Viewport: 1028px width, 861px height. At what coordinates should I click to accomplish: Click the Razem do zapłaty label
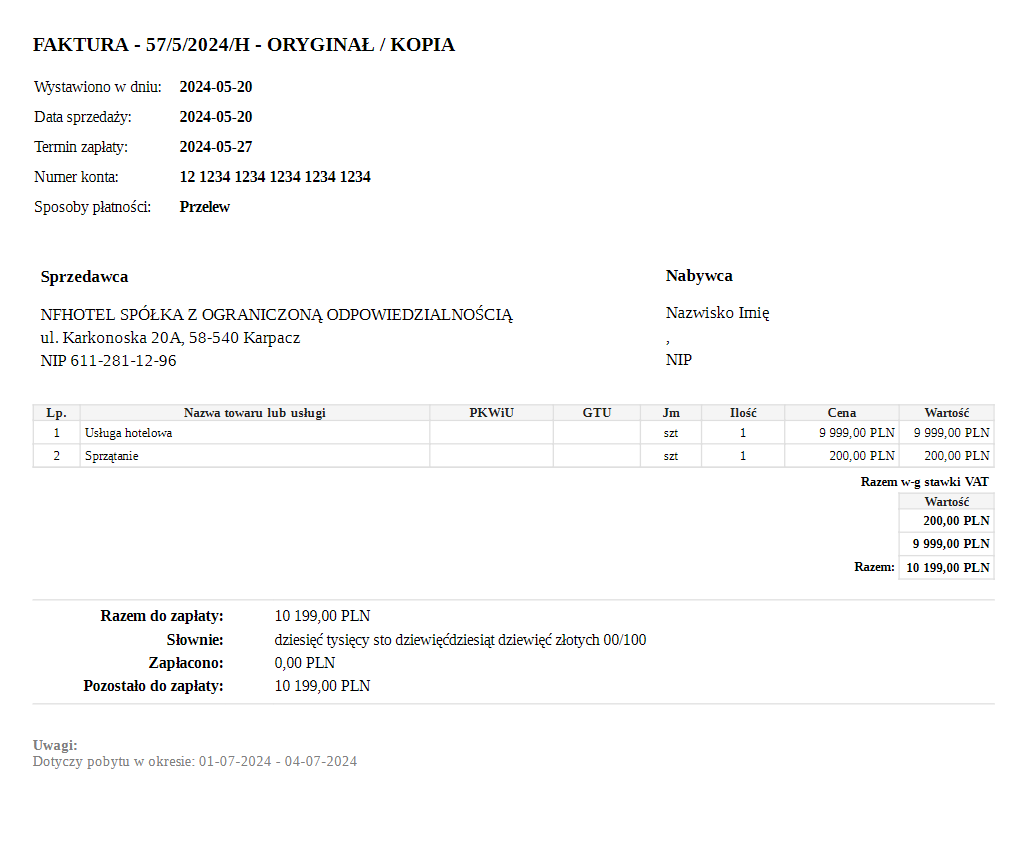[162, 616]
